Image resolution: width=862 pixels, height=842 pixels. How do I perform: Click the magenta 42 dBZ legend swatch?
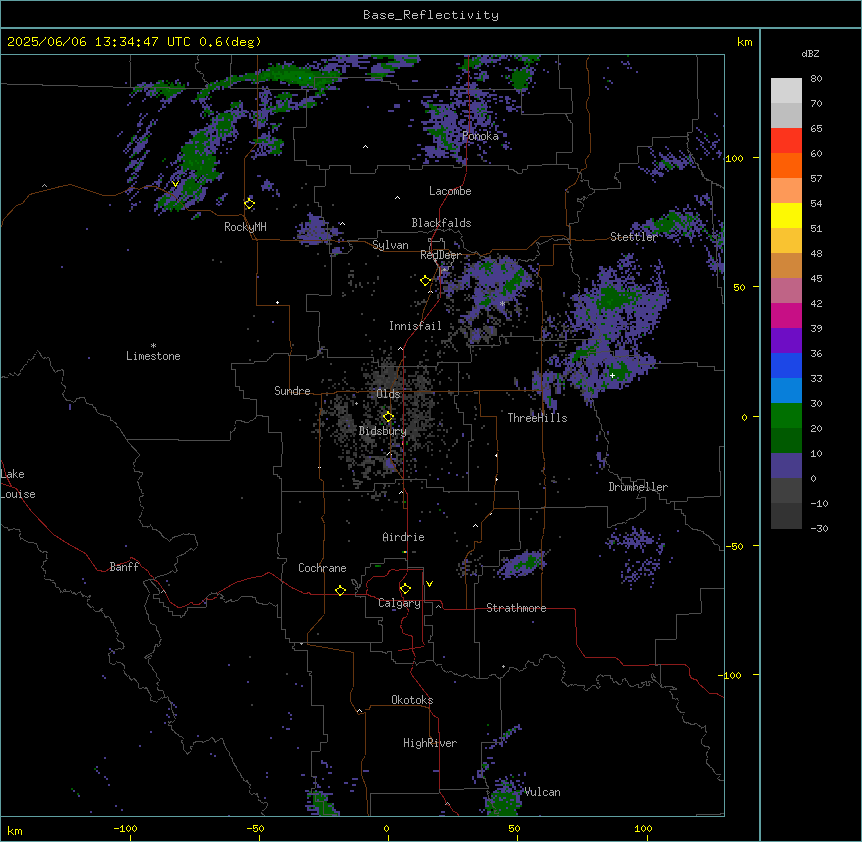coord(786,315)
